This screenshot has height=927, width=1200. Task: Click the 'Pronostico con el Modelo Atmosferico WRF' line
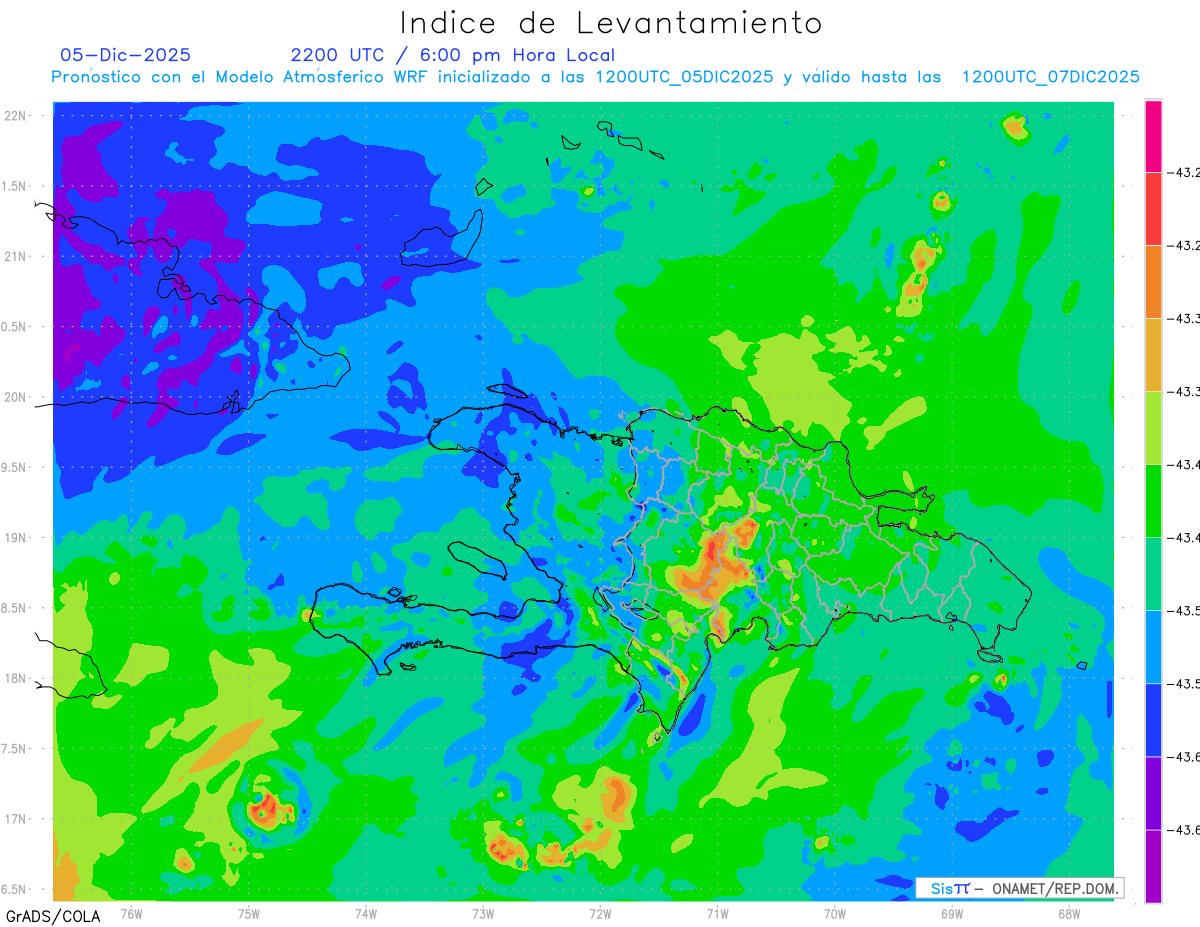coord(595,77)
